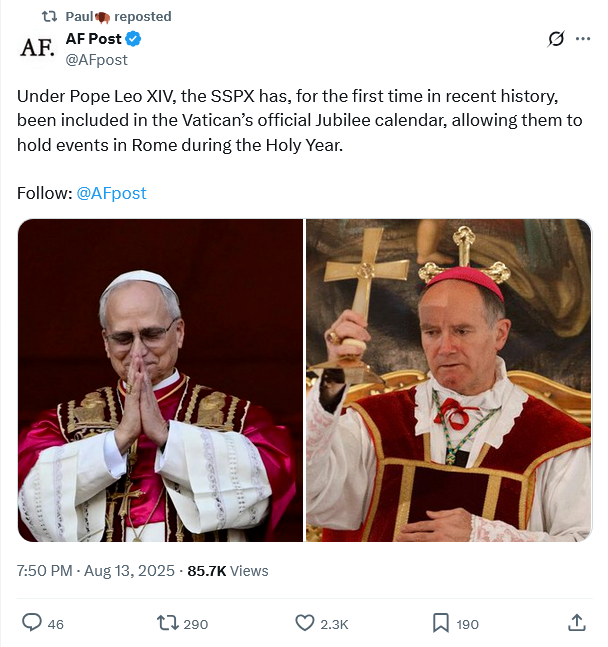Bookmark this AF Post tweet

tap(441, 623)
